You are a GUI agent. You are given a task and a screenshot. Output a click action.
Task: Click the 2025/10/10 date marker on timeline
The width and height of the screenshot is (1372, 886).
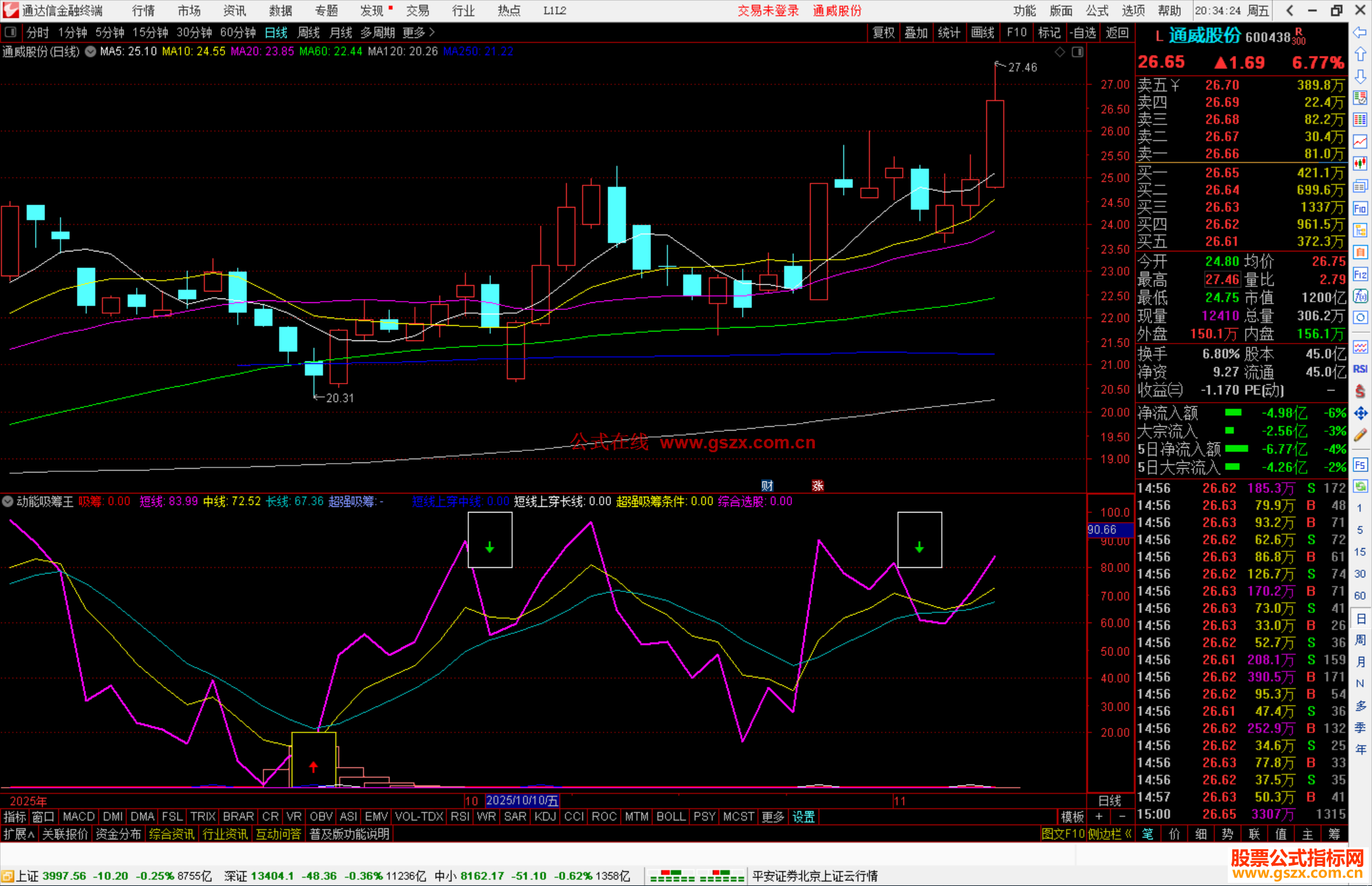[521, 800]
